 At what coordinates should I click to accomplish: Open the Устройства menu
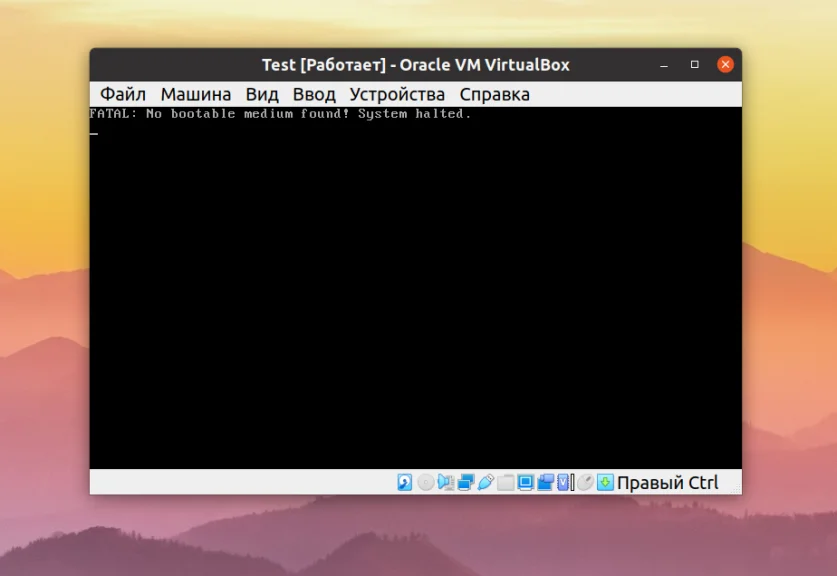(x=398, y=93)
